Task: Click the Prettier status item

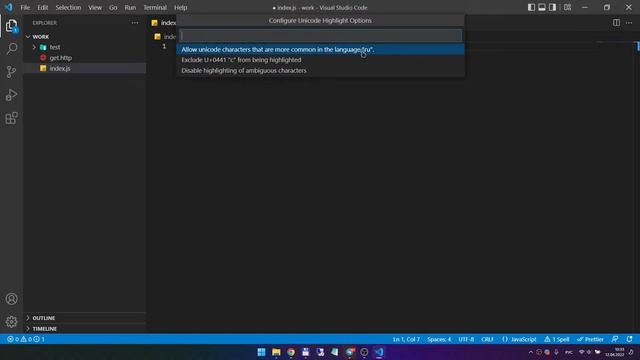Action: click(590, 339)
